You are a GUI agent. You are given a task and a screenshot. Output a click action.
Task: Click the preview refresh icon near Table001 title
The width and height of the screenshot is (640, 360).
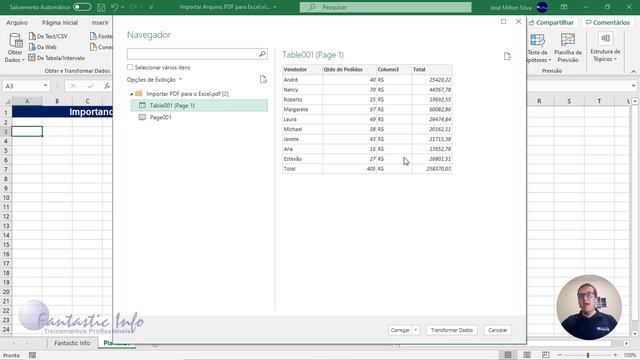coord(507,57)
